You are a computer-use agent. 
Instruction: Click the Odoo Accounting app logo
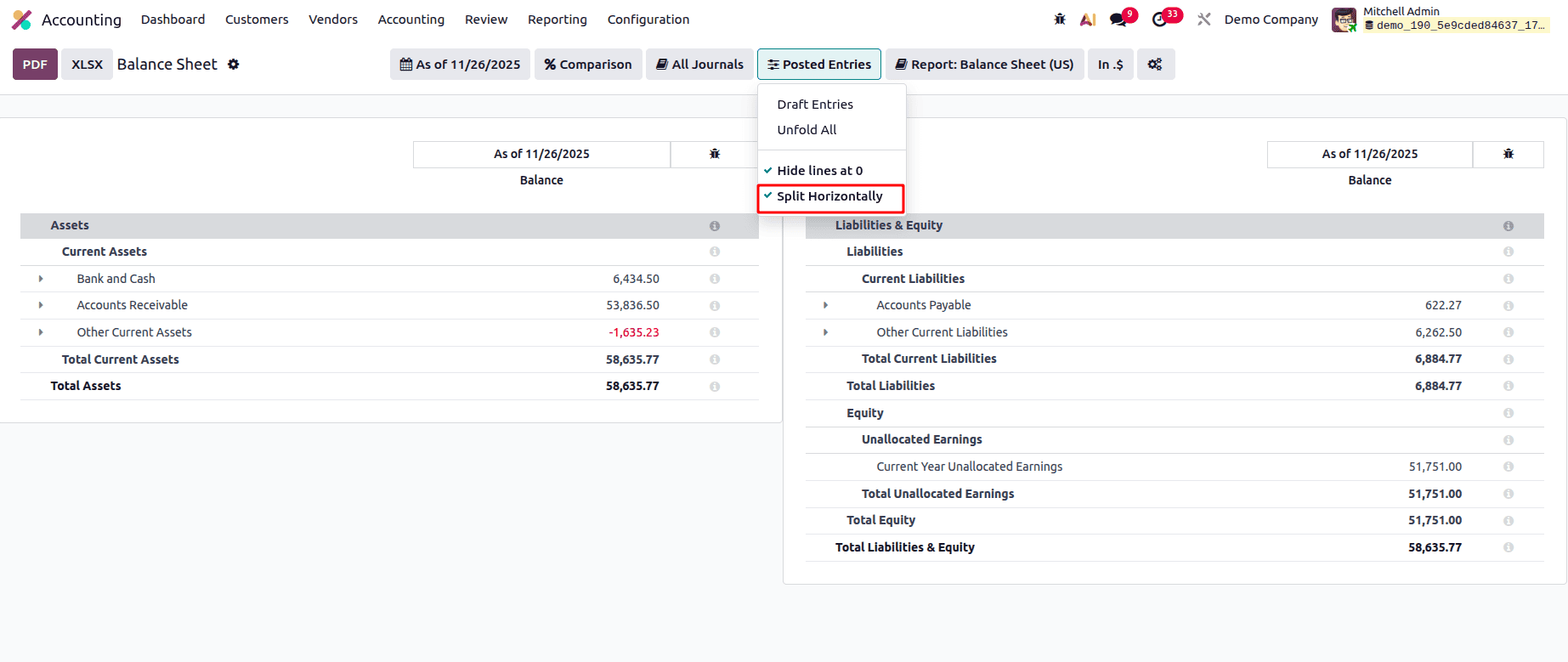(22, 20)
